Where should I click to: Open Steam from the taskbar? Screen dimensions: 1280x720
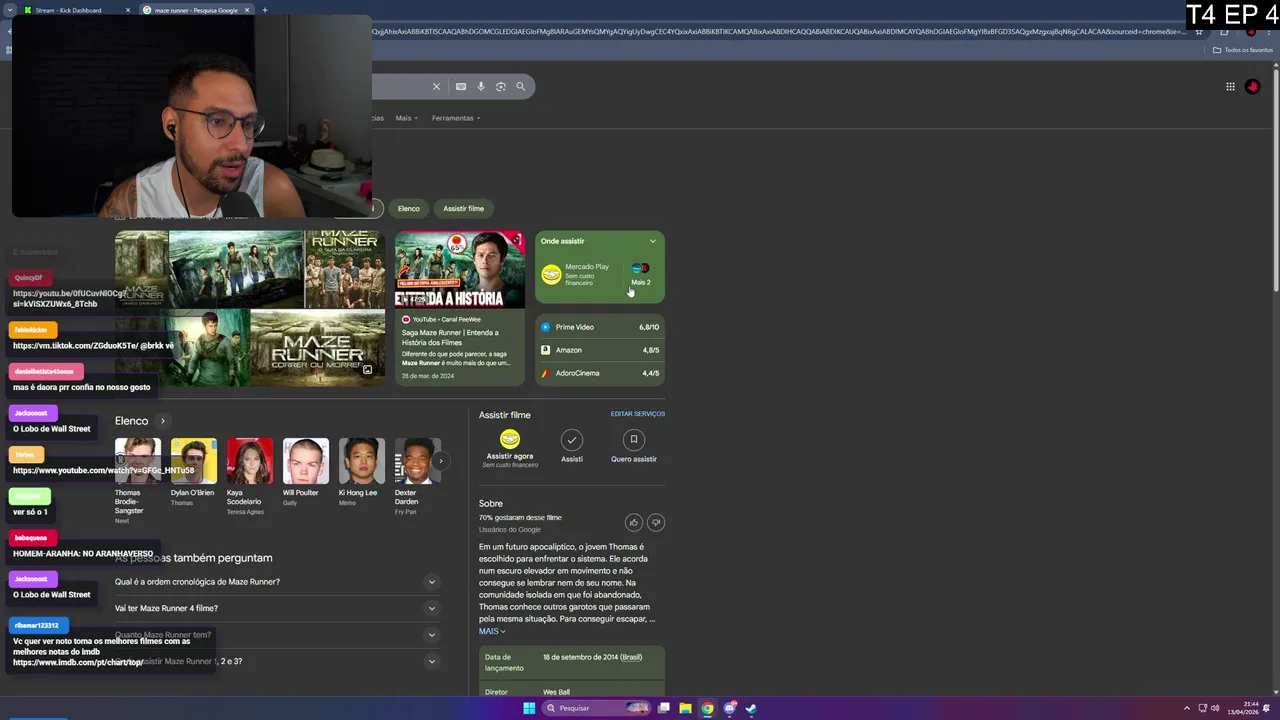pos(751,708)
